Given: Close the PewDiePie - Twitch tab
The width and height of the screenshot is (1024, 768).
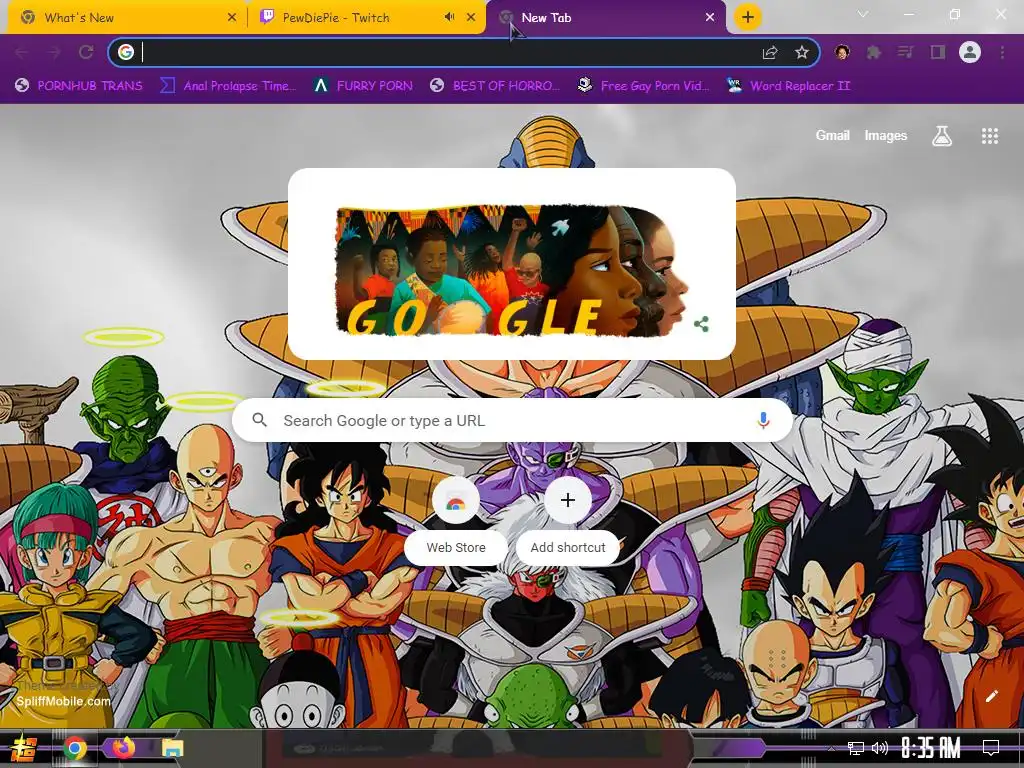Looking at the screenshot, I should pos(471,18).
